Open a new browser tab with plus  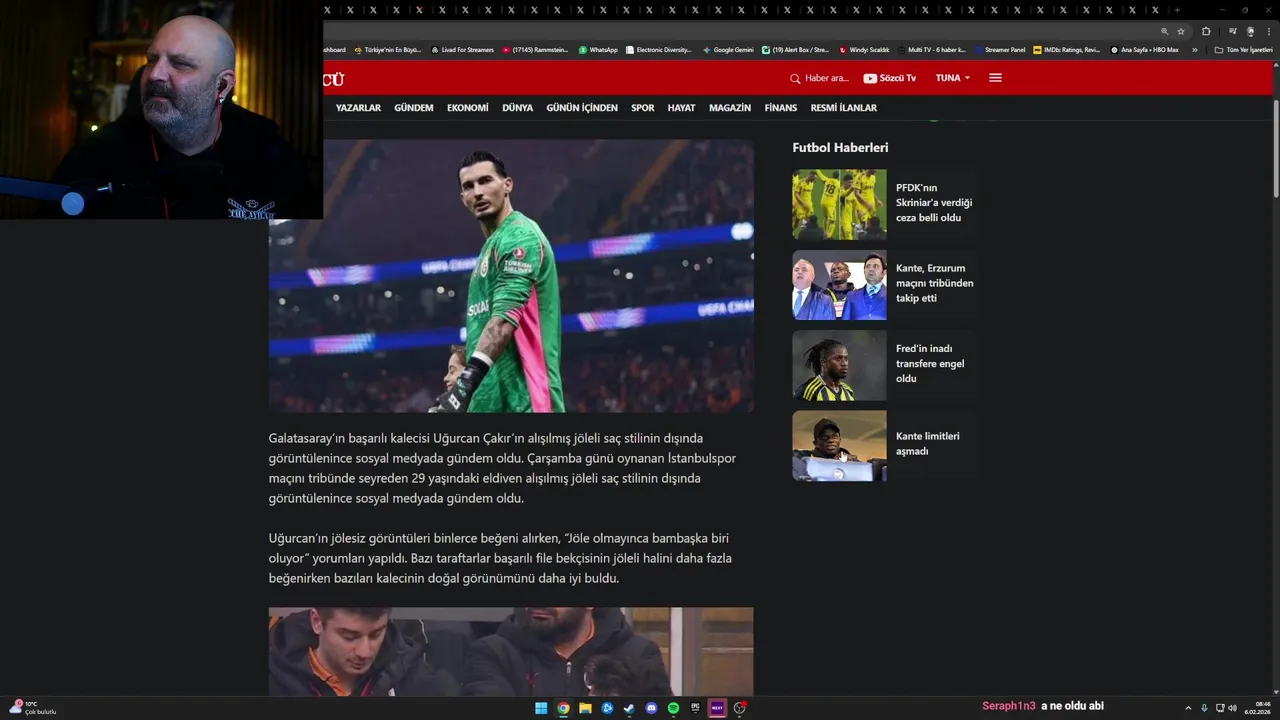1177,10
